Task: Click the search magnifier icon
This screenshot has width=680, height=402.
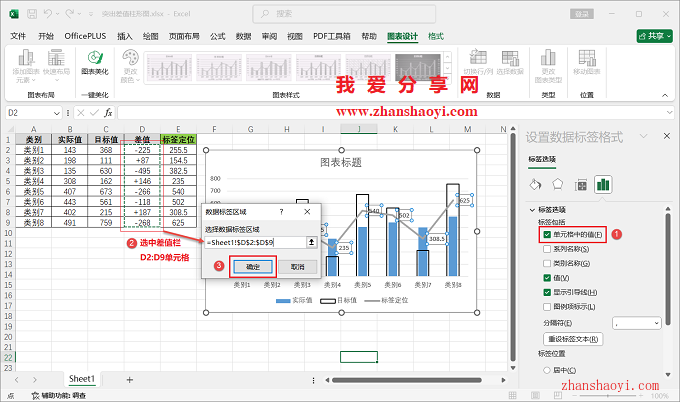Action: (265, 14)
